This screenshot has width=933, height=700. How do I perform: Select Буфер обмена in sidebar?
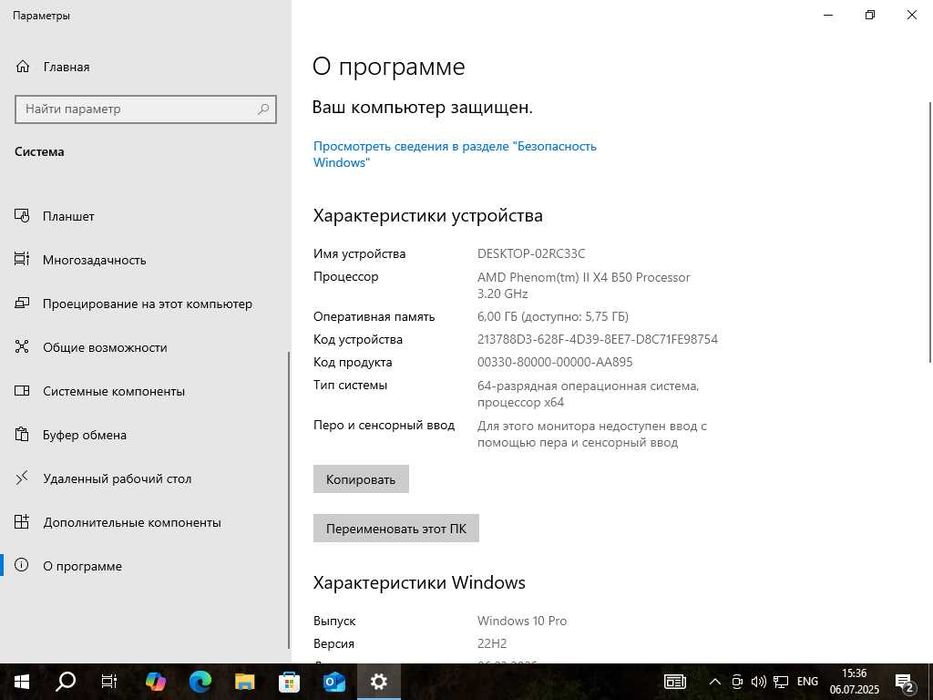pyautogui.click(x=146, y=435)
